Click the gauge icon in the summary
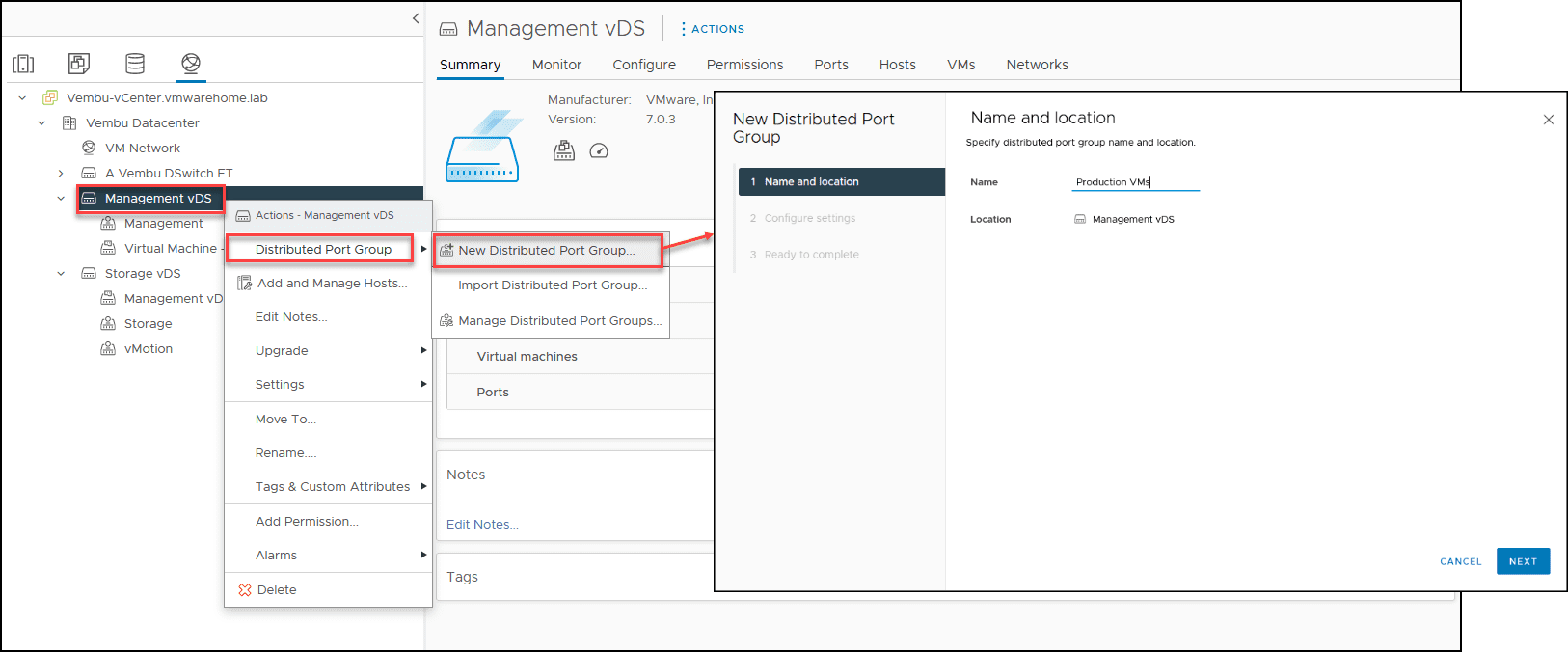Screen dimensions: 1568x652 point(599,150)
